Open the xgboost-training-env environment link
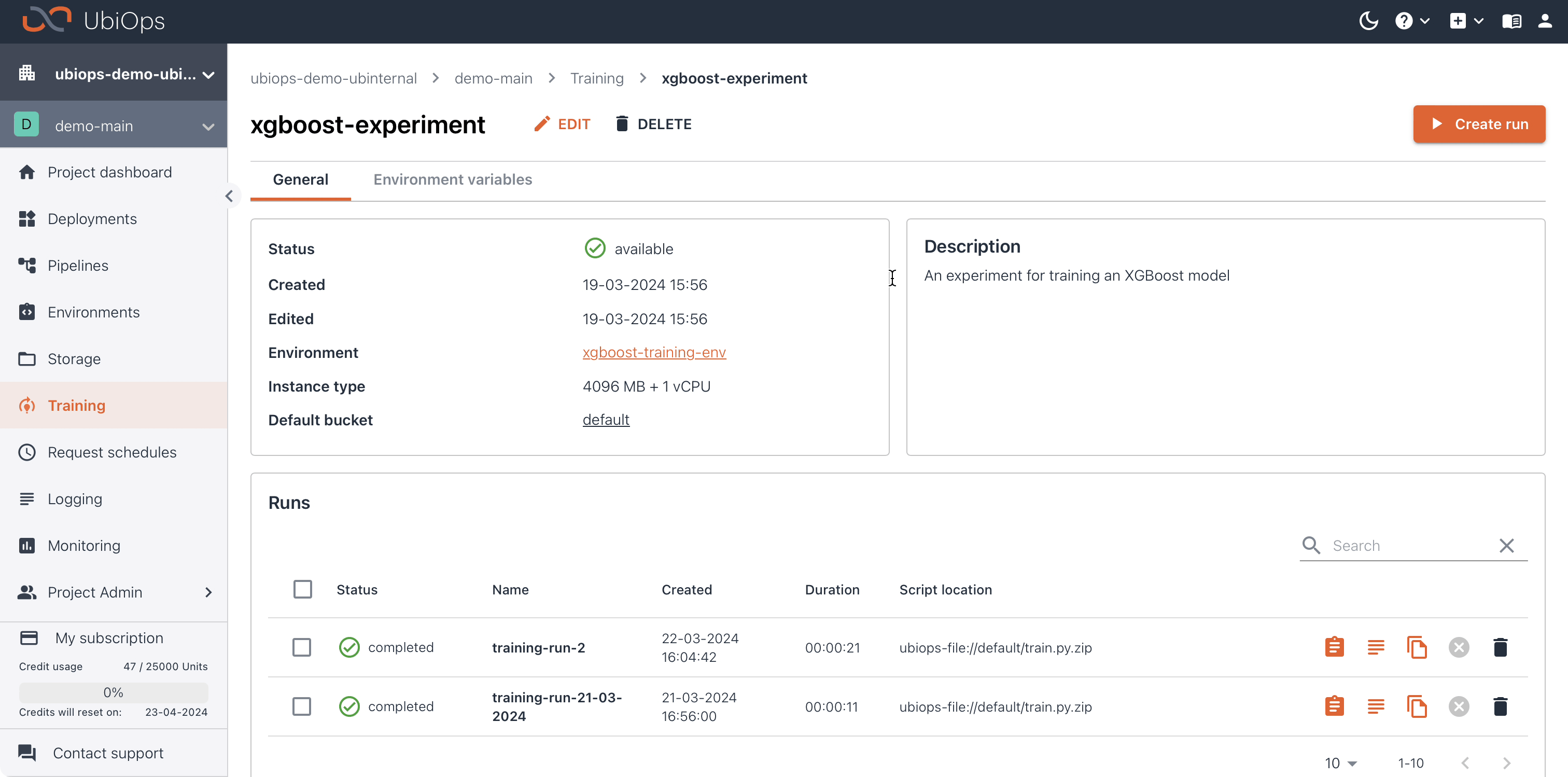The height and width of the screenshot is (777, 1568). [x=654, y=351]
